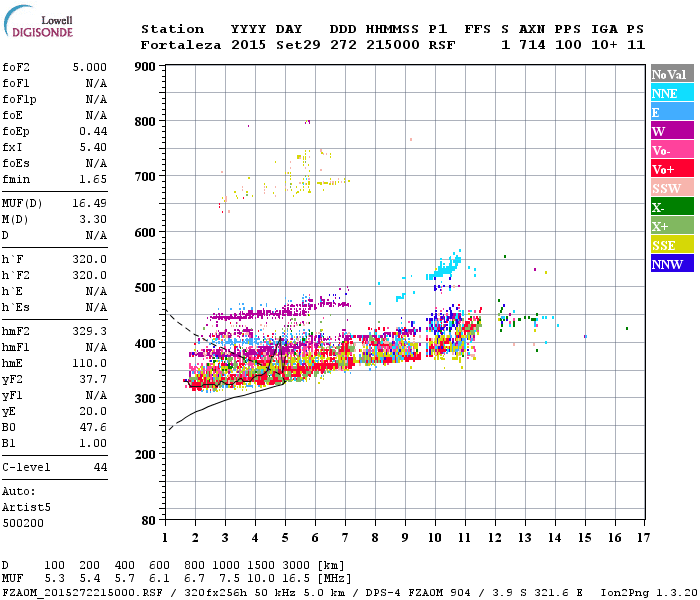Click the fmin value 1.65
The image size is (700, 600).
coord(93,179)
